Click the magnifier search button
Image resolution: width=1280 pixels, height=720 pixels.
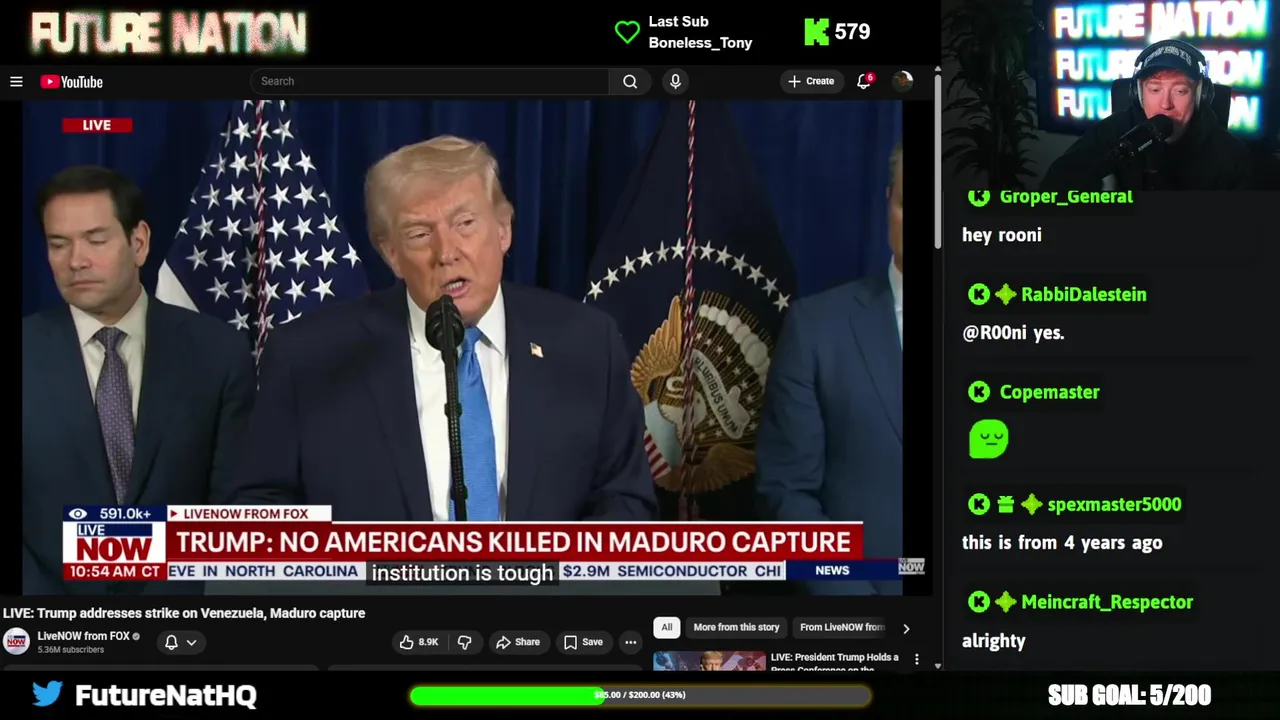[x=630, y=81]
